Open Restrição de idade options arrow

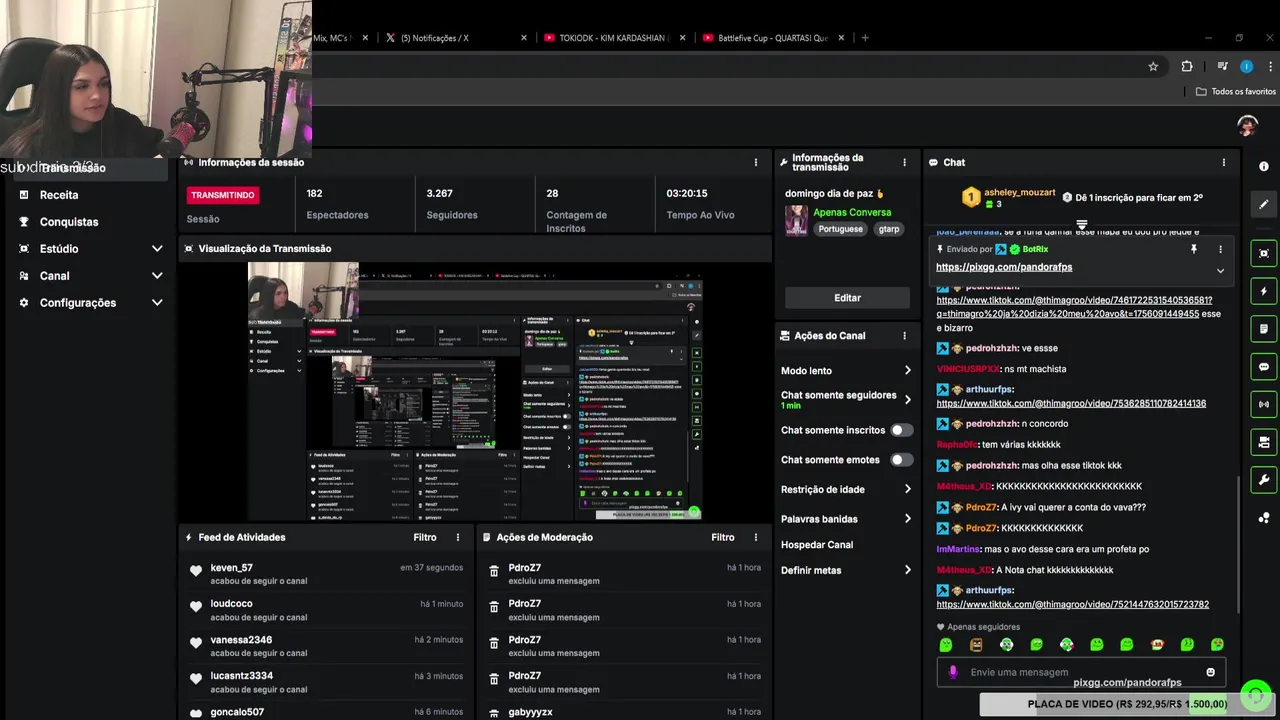tap(907, 489)
